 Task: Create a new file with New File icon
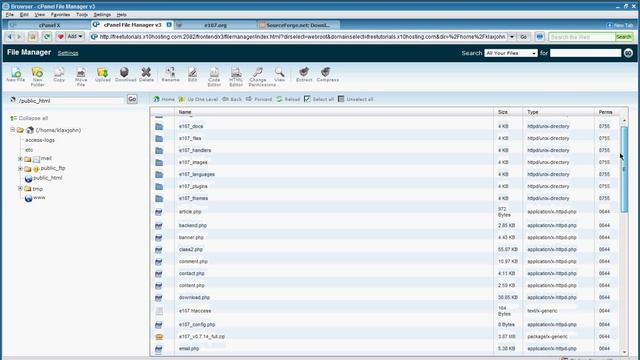click(16, 75)
